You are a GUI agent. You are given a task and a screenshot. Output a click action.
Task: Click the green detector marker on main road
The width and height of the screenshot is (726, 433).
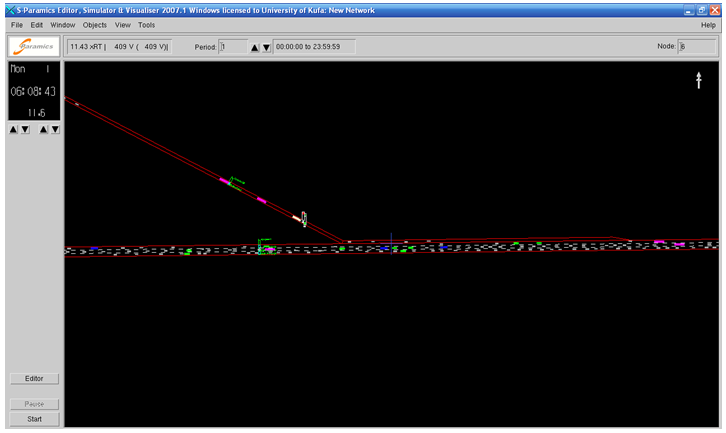pos(265,246)
